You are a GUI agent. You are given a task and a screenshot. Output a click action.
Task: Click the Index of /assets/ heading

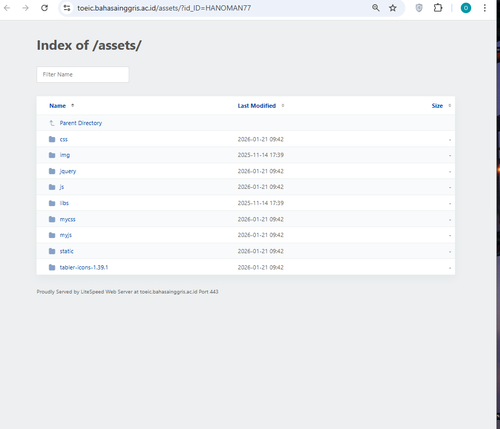click(x=89, y=45)
